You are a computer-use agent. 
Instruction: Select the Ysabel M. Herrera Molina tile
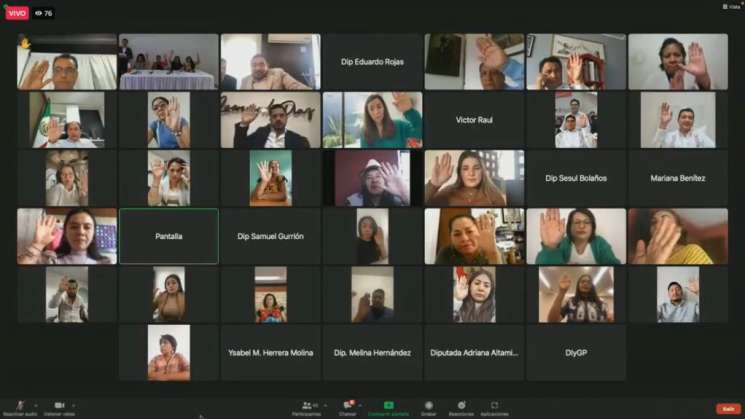(270, 352)
